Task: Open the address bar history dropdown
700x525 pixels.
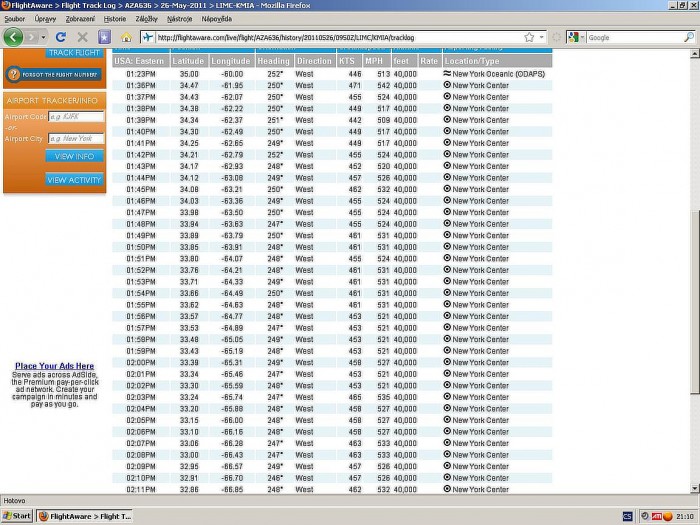Action: click(542, 38)
